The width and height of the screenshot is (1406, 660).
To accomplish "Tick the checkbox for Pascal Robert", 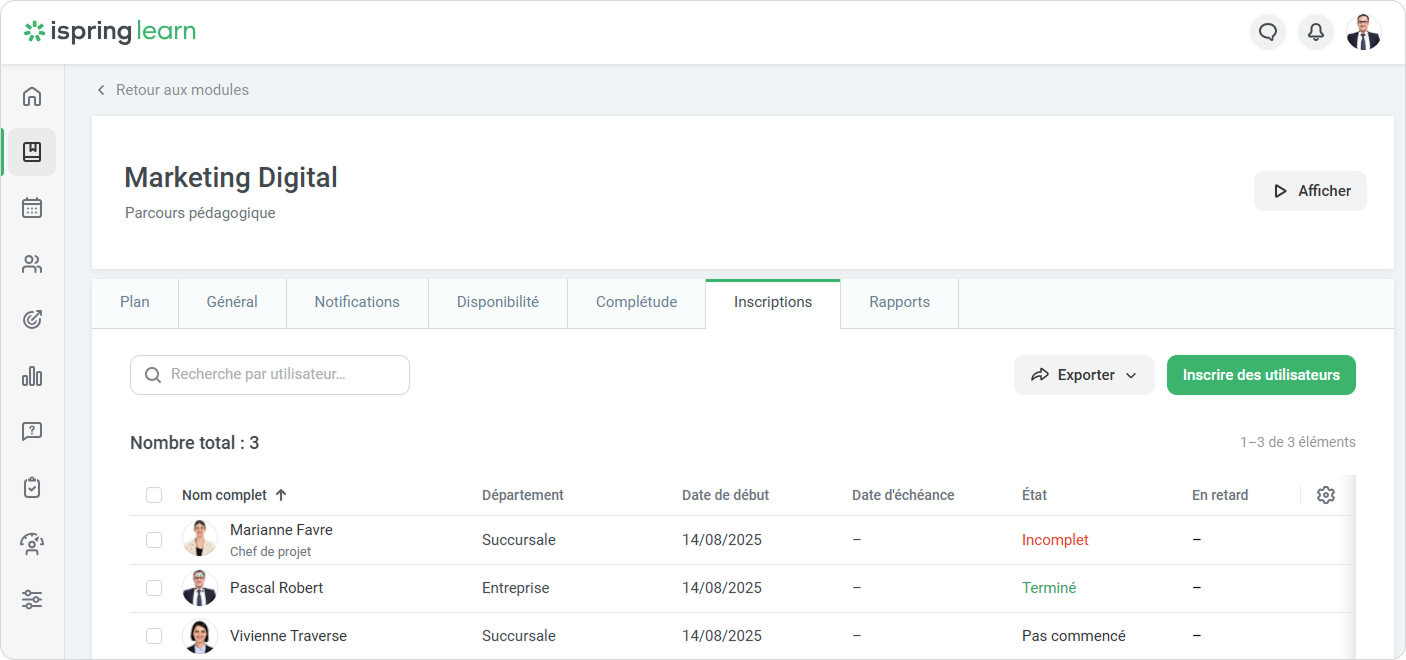I will point(154,588).
